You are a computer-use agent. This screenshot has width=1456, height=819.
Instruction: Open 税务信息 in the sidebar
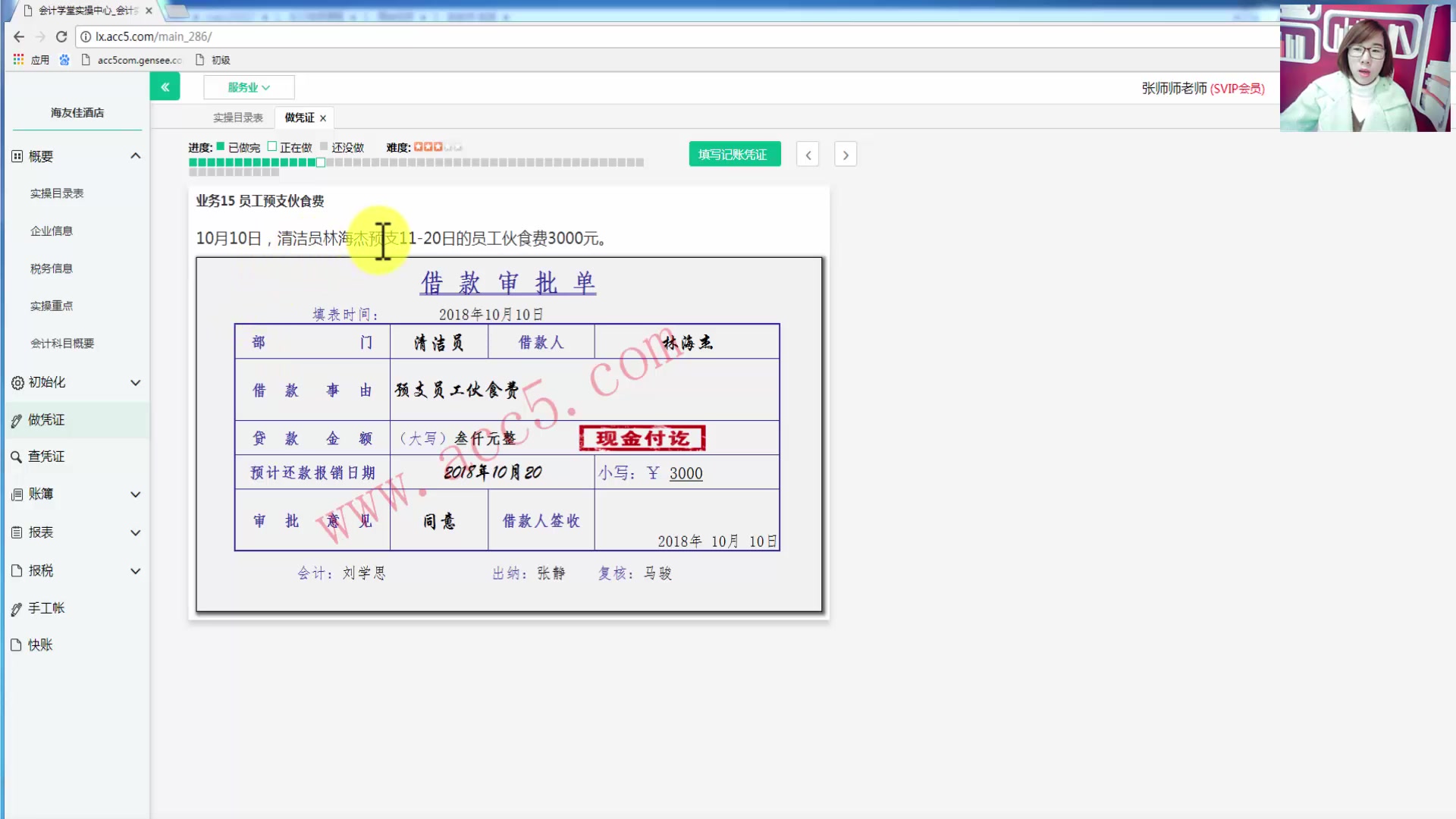pos(52,268)
